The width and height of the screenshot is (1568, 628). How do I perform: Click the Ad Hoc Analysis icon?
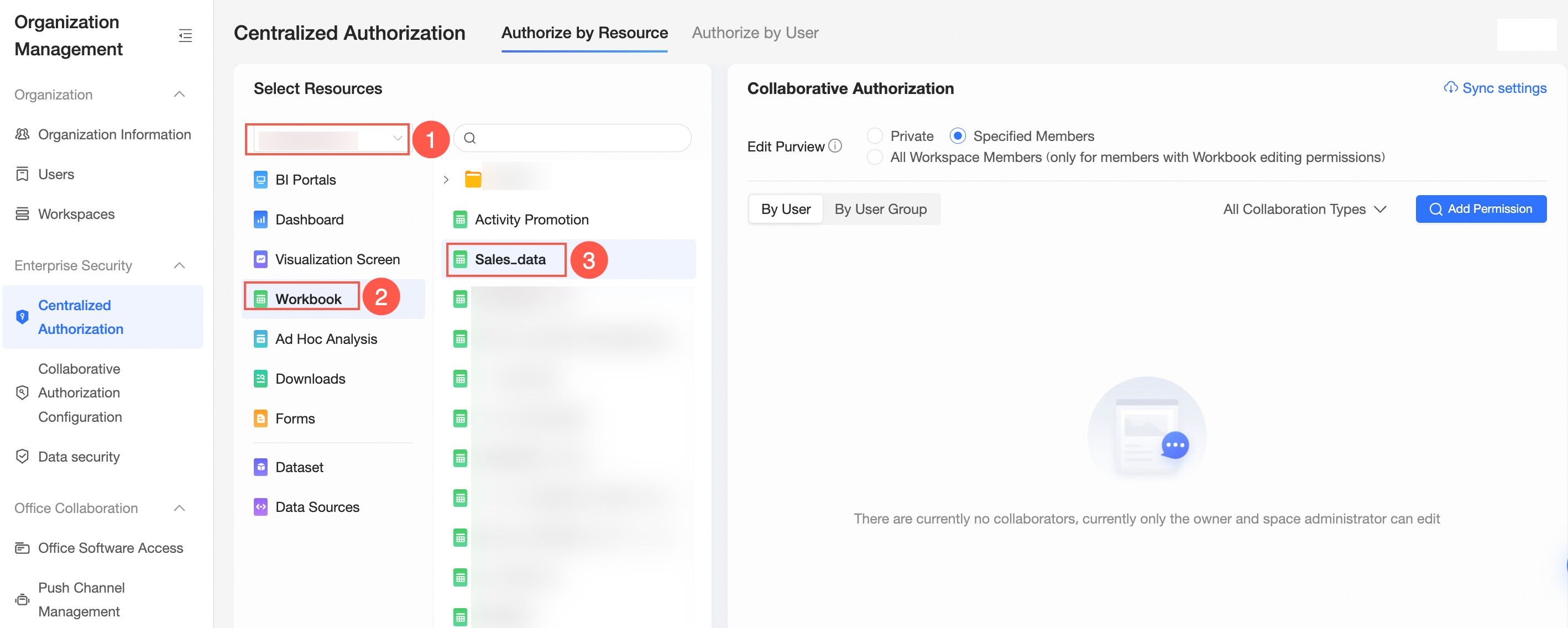click(x=260, y=339)
